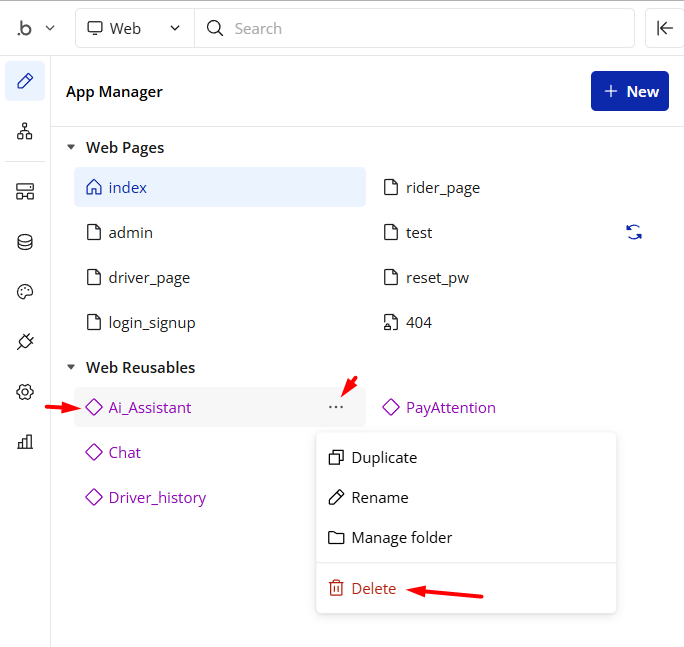Open the Data tab database icon

coord(25,242)
